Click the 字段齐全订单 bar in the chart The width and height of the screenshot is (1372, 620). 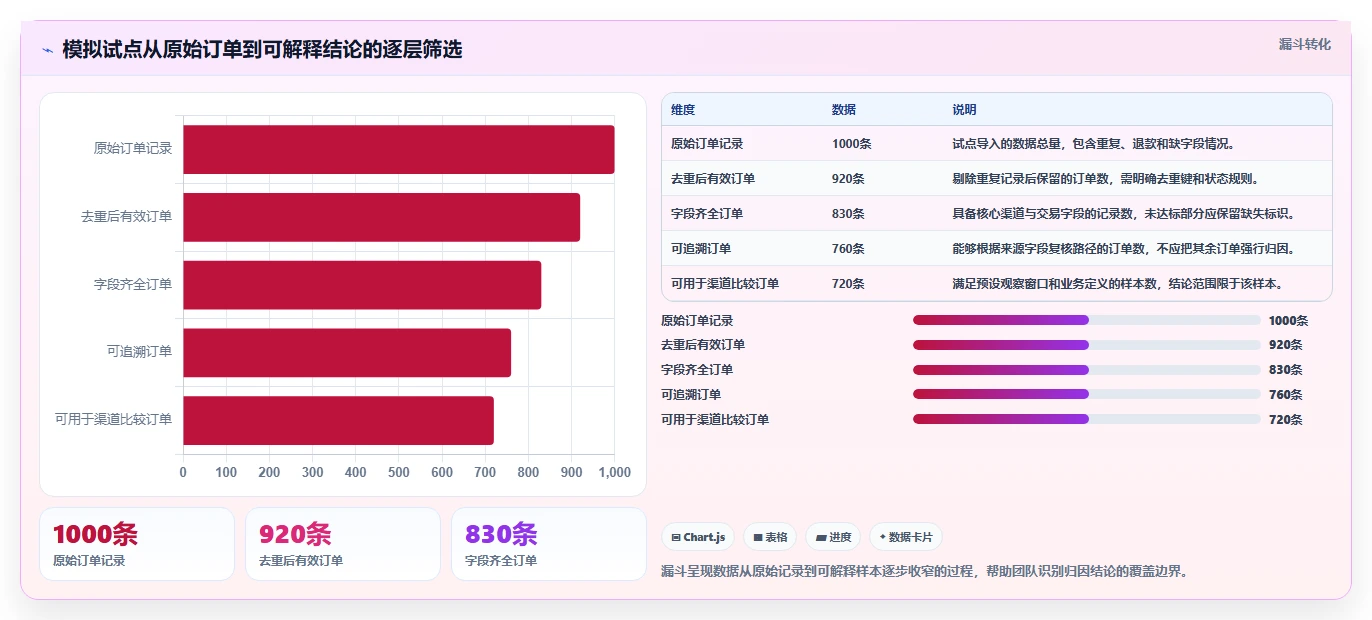click(x=362, y=285)
